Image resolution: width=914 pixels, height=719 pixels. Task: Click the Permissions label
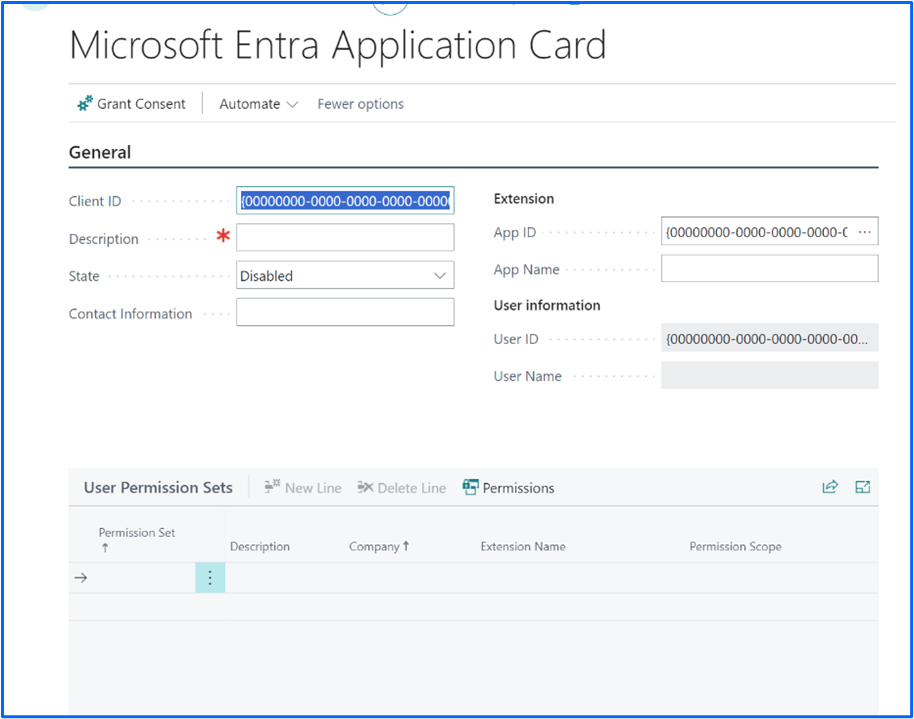pos(518,488)
